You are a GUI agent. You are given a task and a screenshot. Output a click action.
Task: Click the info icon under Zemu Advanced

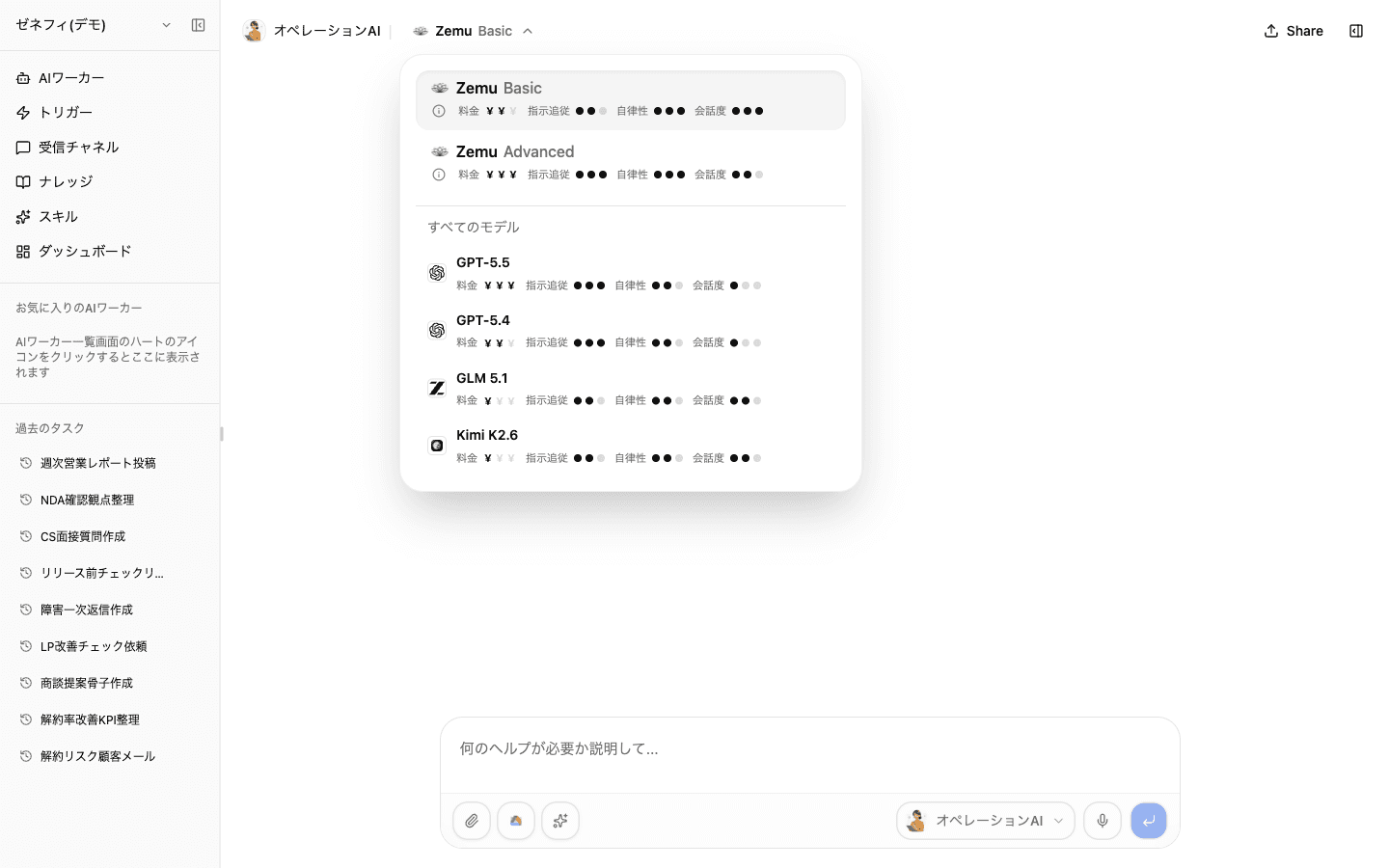pyautogui.click(x=439, y=175)
